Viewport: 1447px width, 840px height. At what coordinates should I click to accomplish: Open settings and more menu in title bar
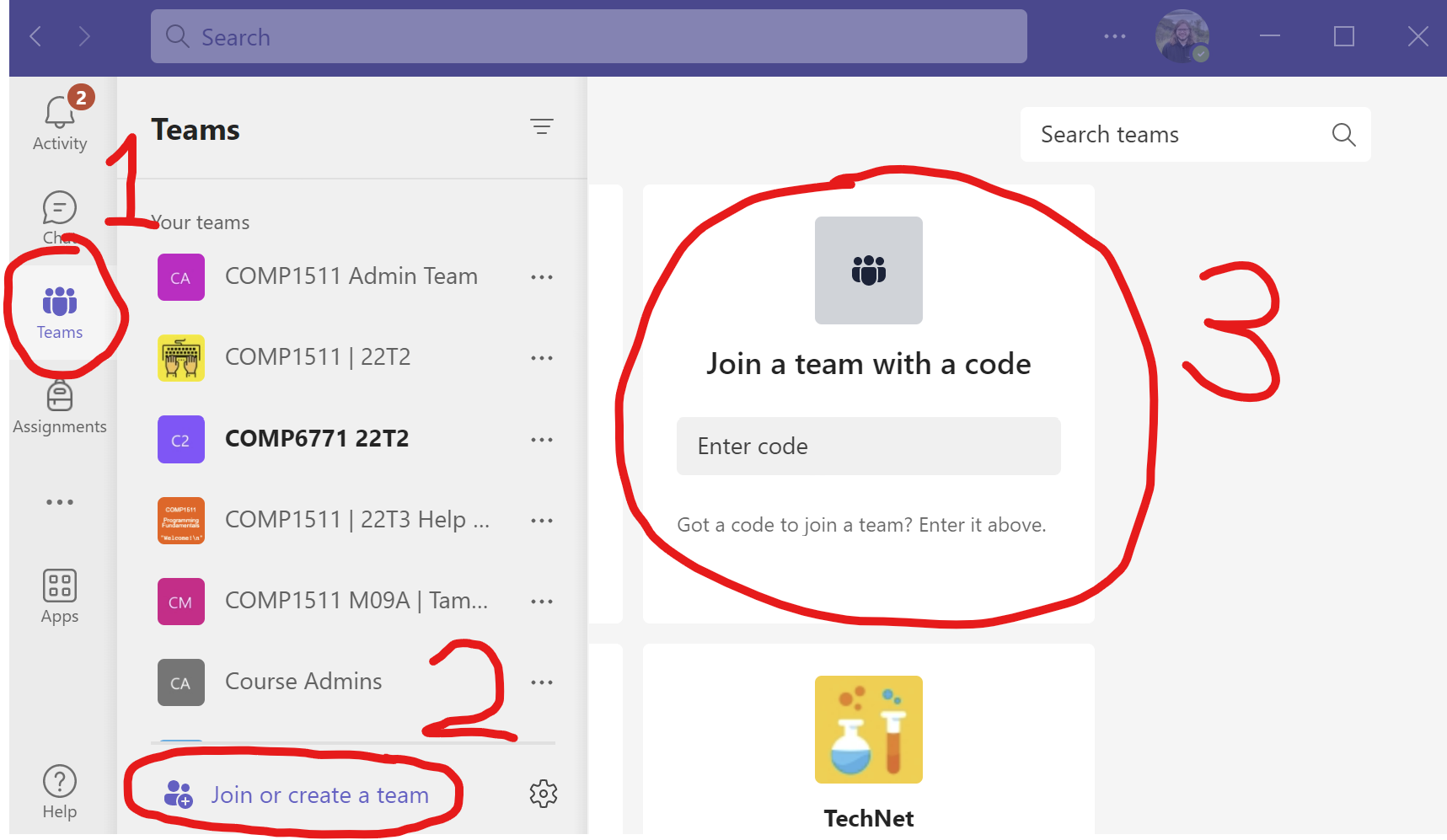(1115, 36)
